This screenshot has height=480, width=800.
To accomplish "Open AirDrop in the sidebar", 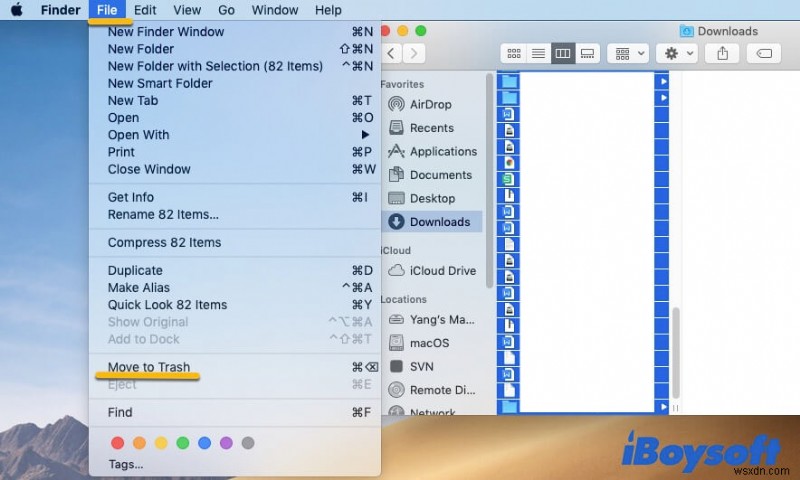I will pos(432,105).
